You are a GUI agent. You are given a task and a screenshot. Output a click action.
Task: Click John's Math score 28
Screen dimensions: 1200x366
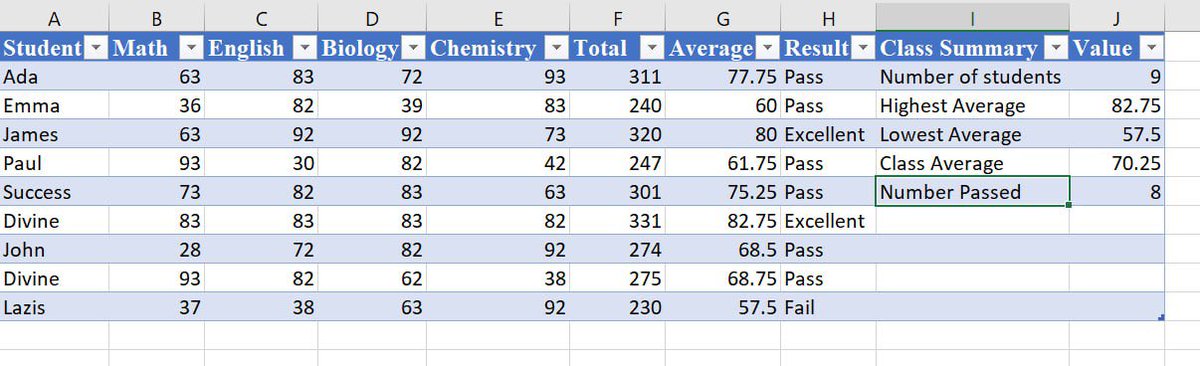tap(156, 250)
